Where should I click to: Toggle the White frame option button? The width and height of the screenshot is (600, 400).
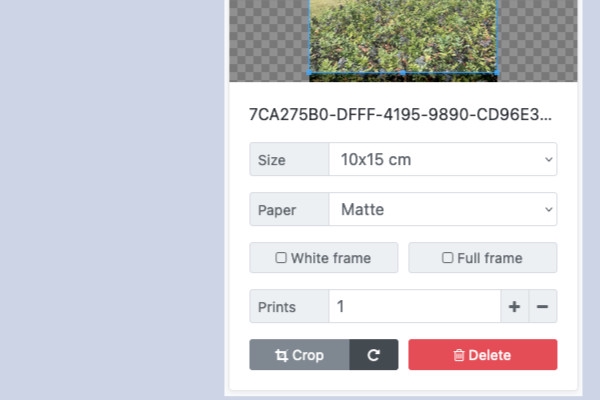(x=324, y=258)
